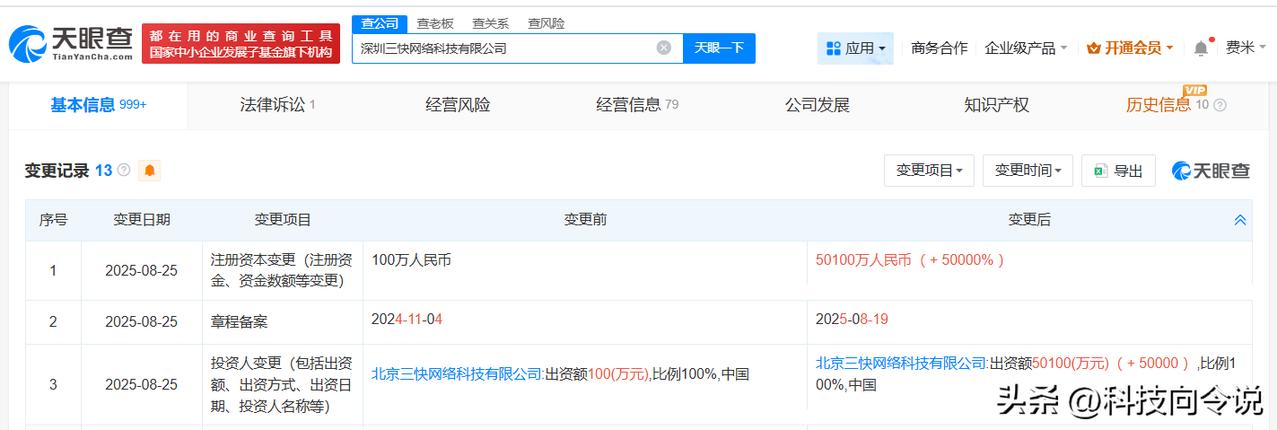Viewport: 1277px width, 430px height.
Task: Switch to the 经营信息 tab
Action: click(x=637, y=105)
